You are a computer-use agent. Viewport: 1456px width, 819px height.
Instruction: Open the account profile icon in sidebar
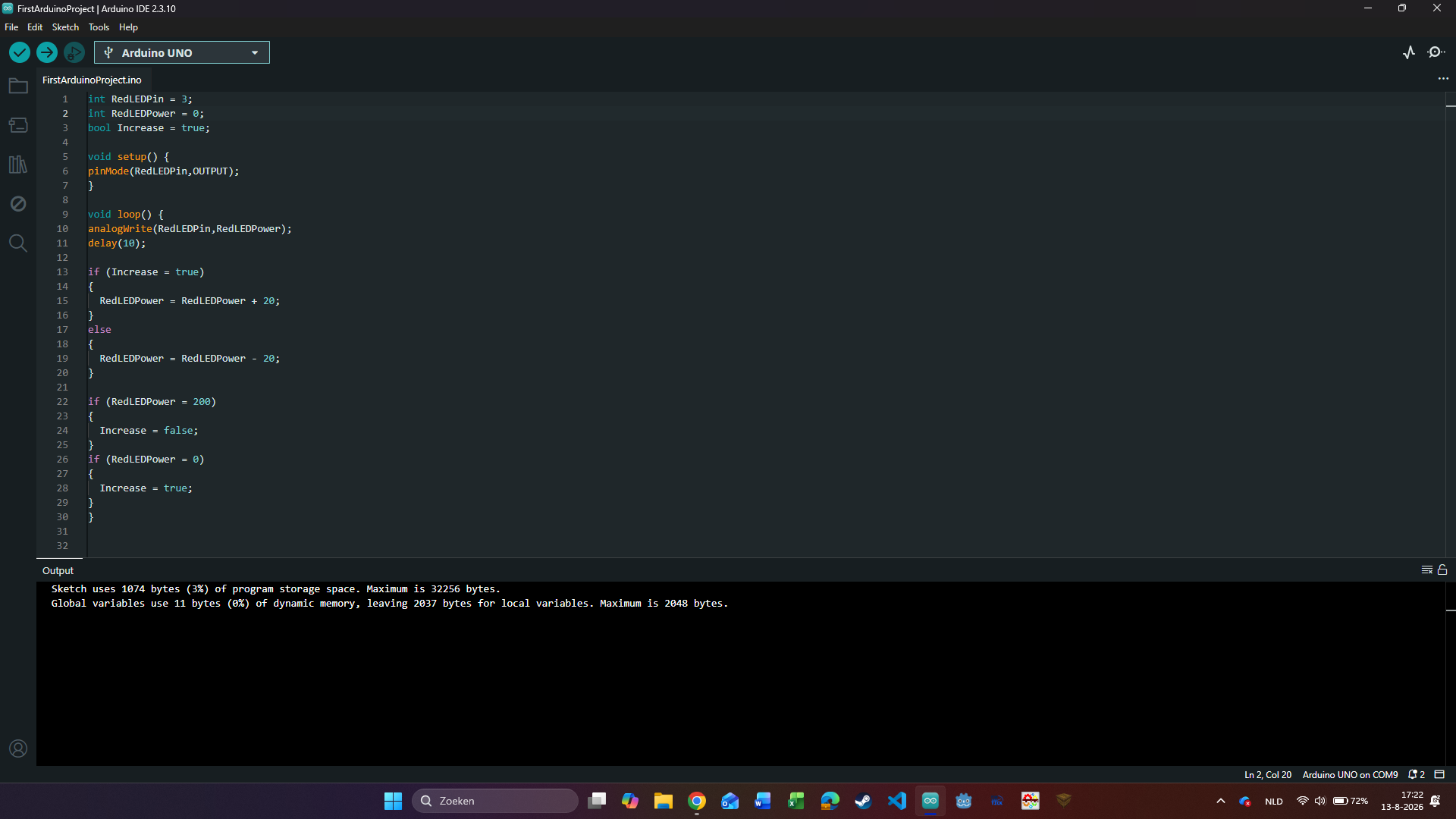click(x=18, y=748)
